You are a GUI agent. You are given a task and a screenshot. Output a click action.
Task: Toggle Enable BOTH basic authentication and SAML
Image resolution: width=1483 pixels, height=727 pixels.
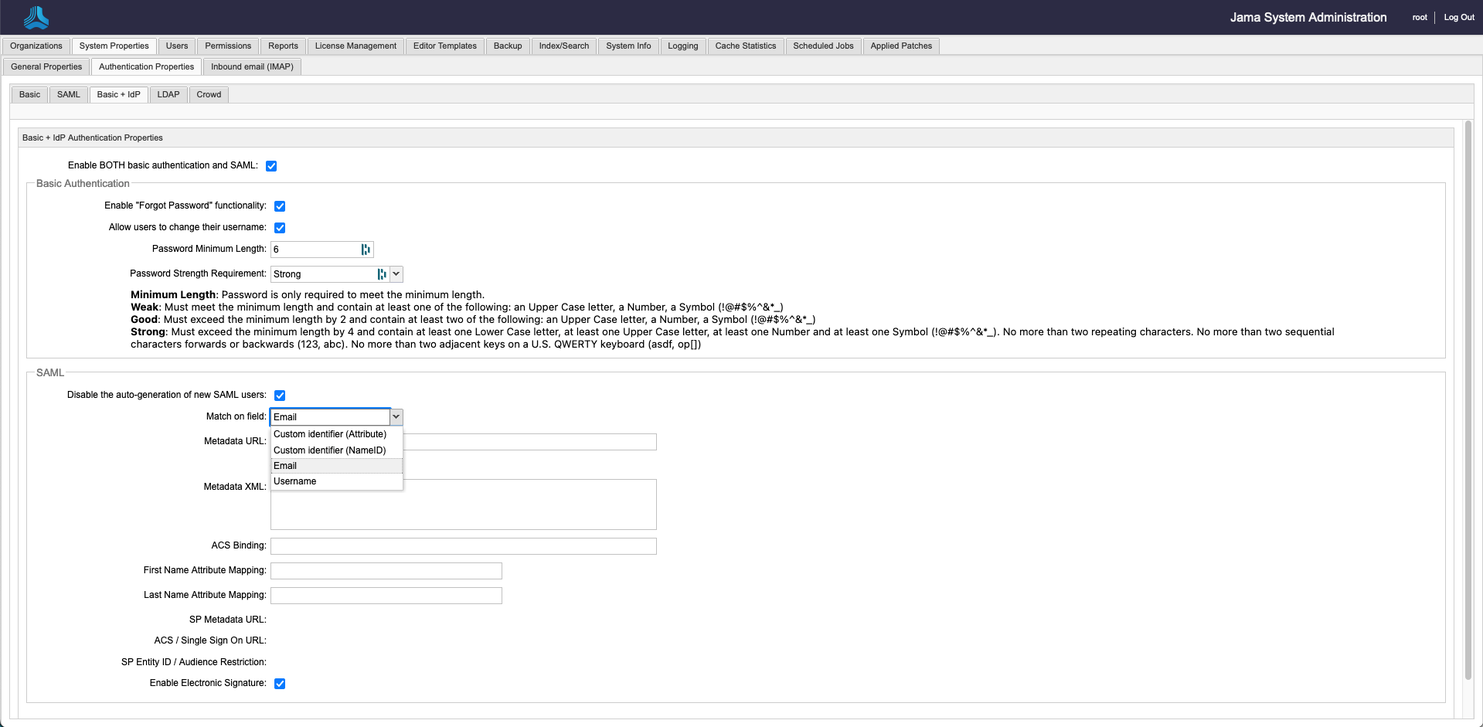click(271, 166)
